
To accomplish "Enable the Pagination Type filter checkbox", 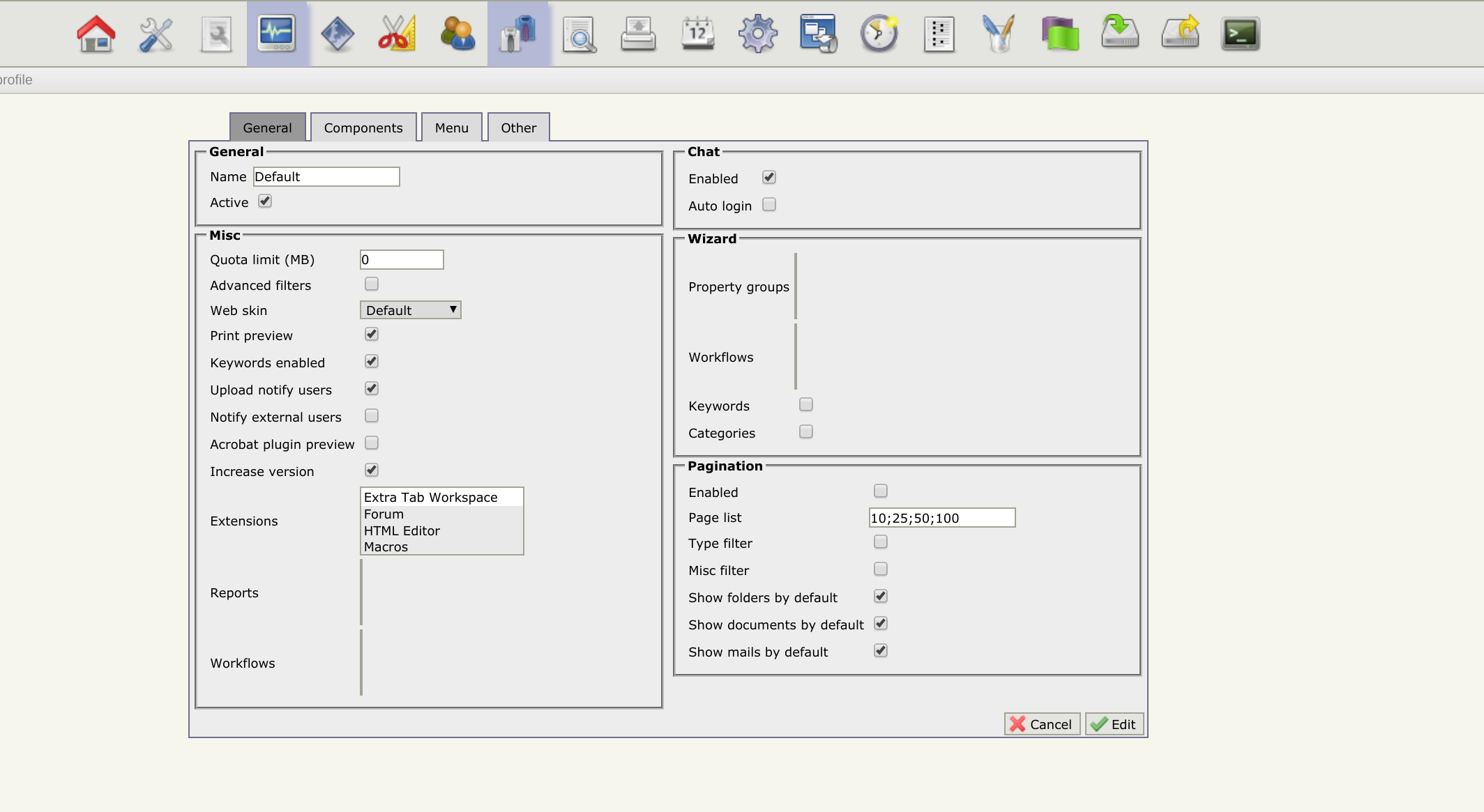I will (881, 542).
